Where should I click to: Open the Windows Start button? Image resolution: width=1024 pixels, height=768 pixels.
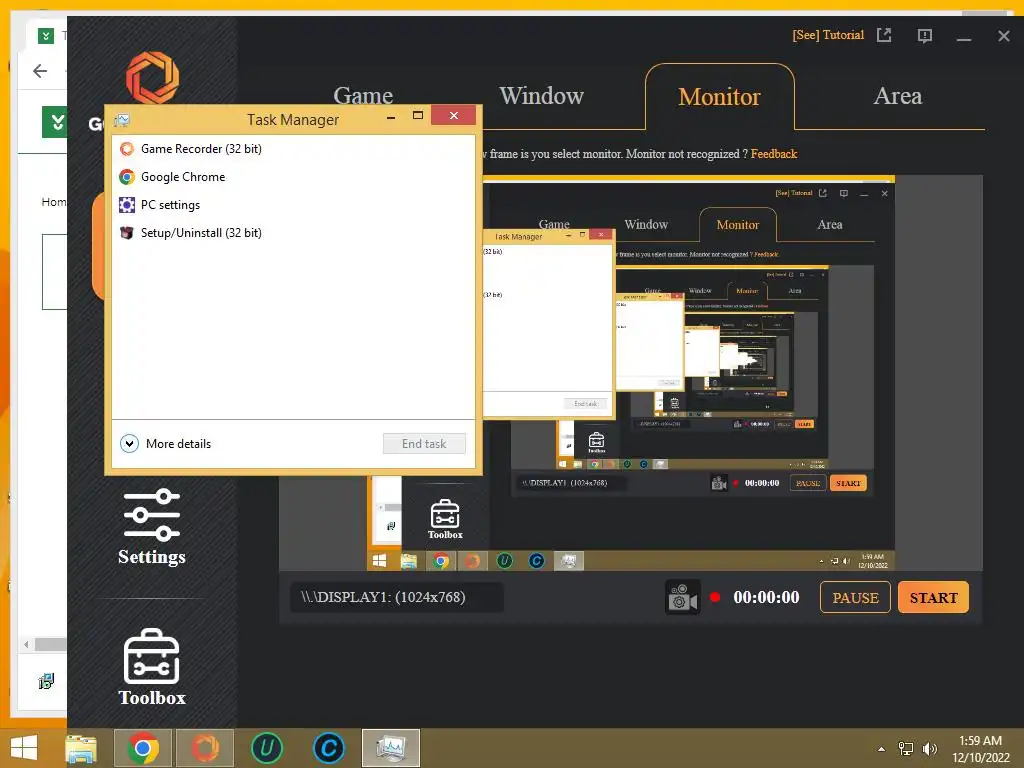(24, 748)
